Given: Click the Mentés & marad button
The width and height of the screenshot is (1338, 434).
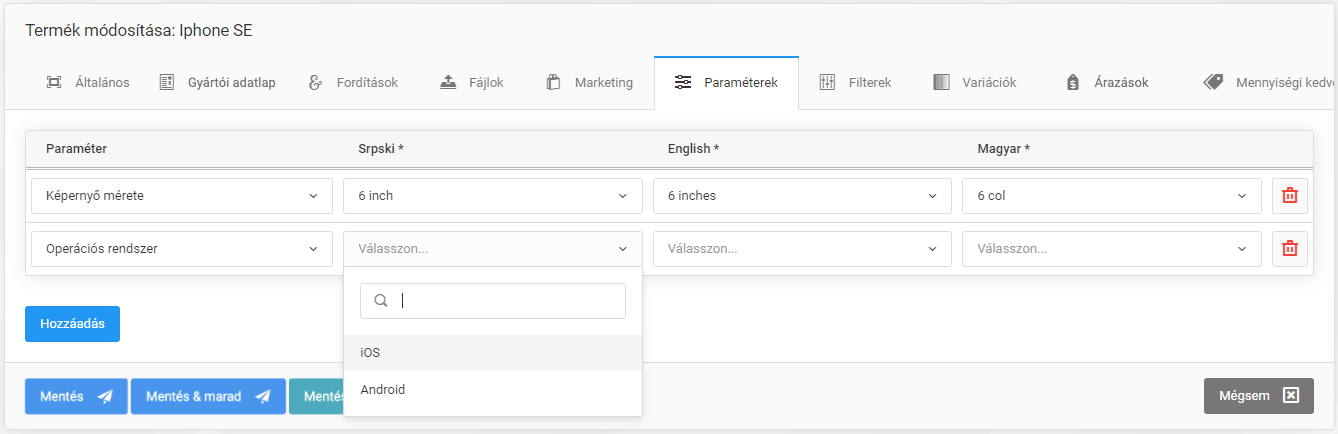Looking at the screenshot, I should coord(207,397).
